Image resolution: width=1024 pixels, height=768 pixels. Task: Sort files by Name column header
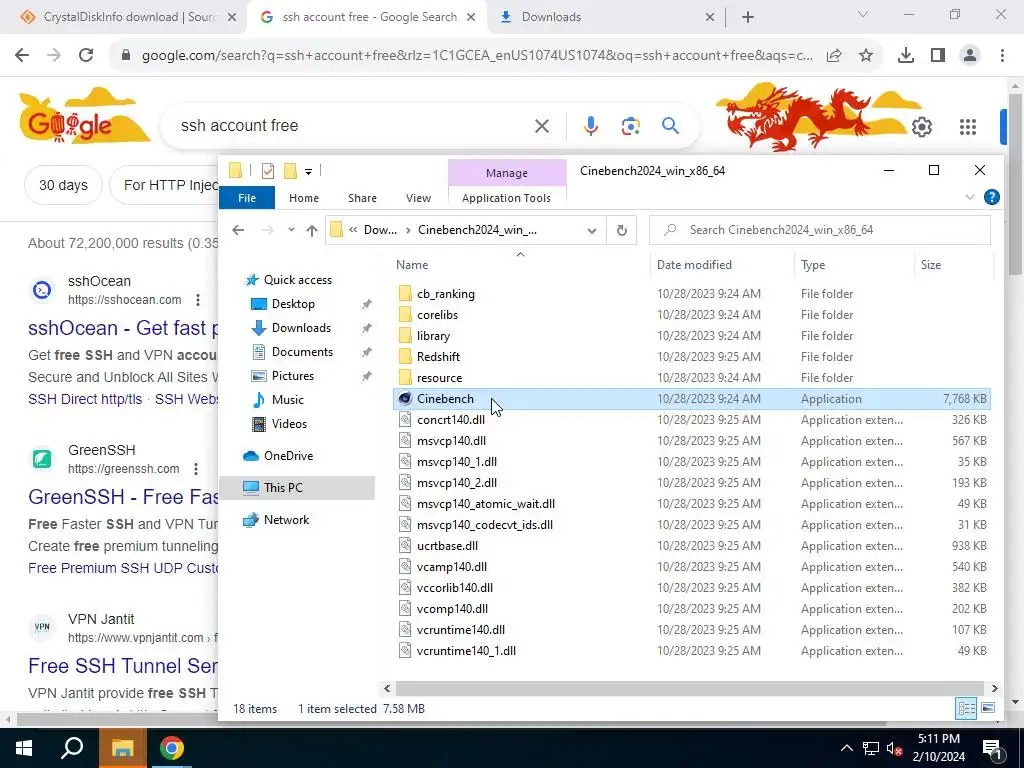[412, 264]
